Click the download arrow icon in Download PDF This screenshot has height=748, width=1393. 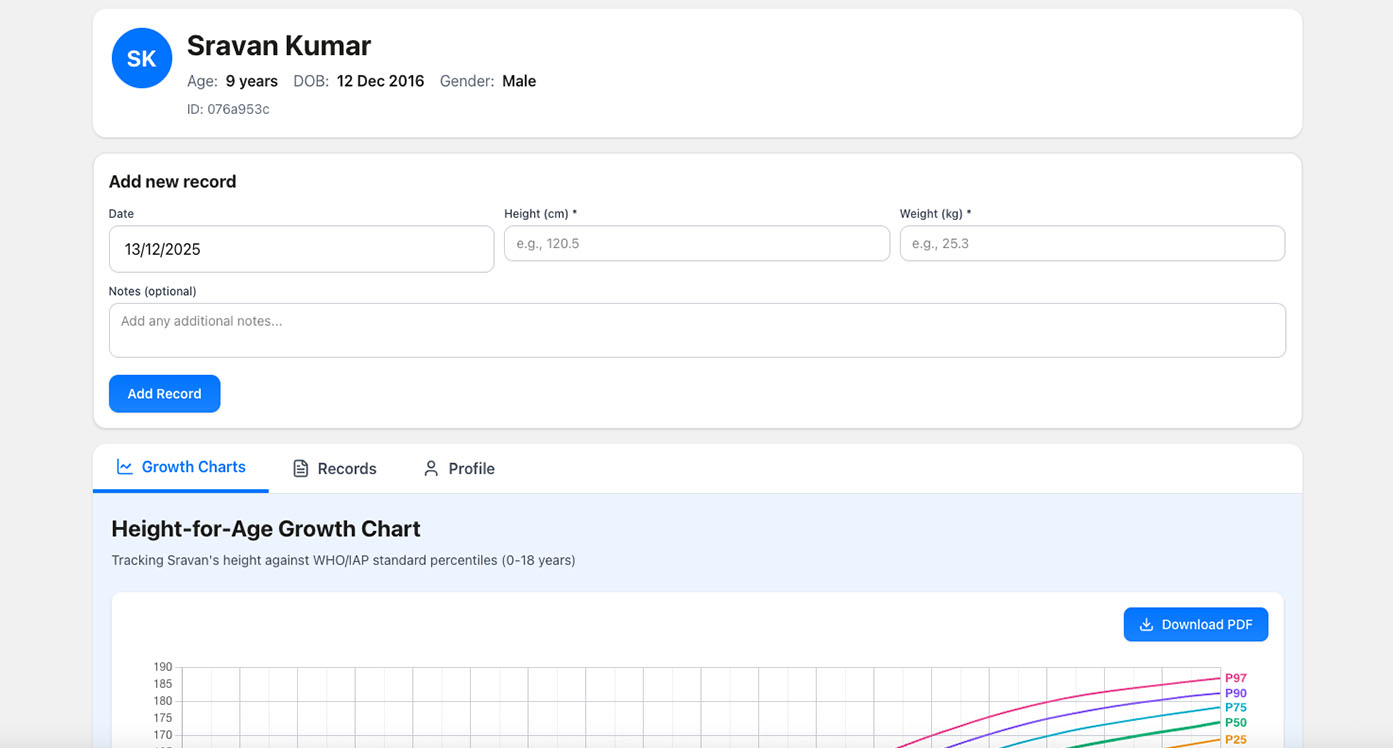[1146, 625]
